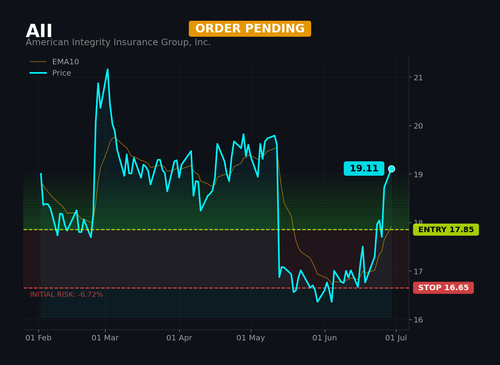Click the 19.11 current price label
500x365 pixels.
364,168
